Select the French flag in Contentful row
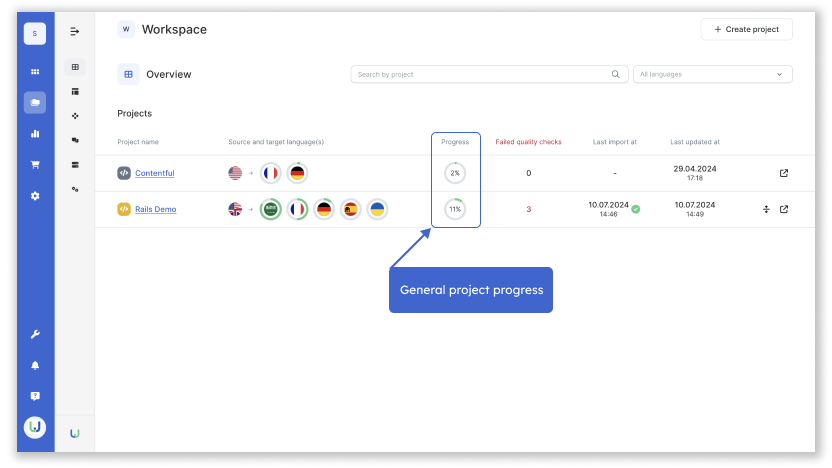Viewport: 832px width, 468px height. coord(271,173)
